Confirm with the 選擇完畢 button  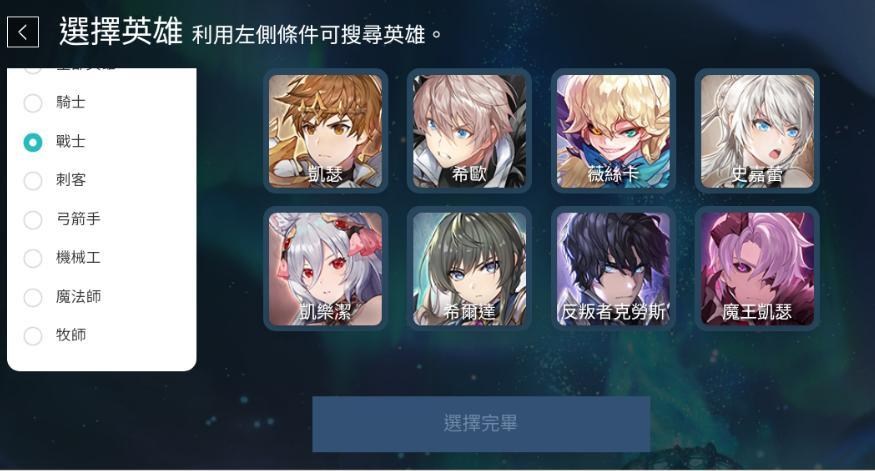pyautogui.click(x=481, y=424)
